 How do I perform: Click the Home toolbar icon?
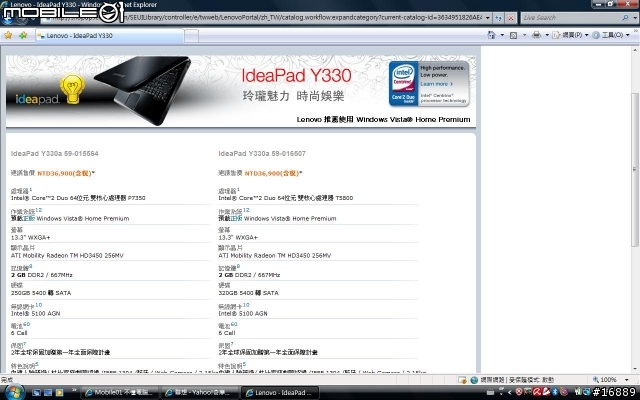(x=491, y=35)
